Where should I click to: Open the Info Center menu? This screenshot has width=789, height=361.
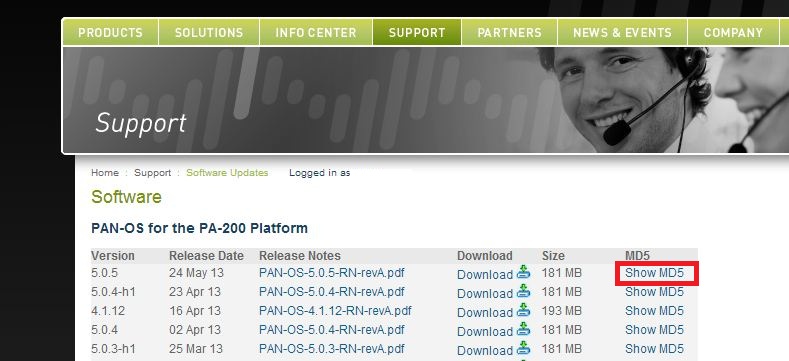click(x=315, y=33)
